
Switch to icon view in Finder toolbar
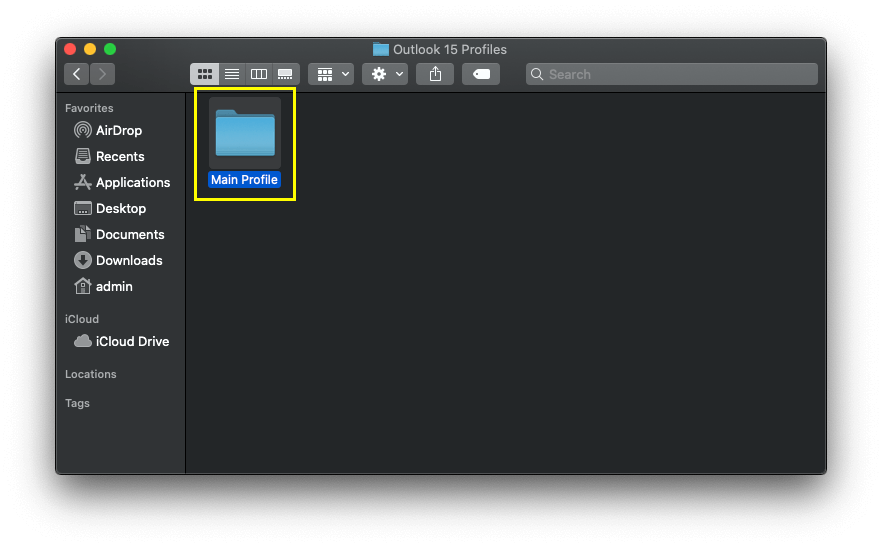pyautogui.click(x=205, y=74)
